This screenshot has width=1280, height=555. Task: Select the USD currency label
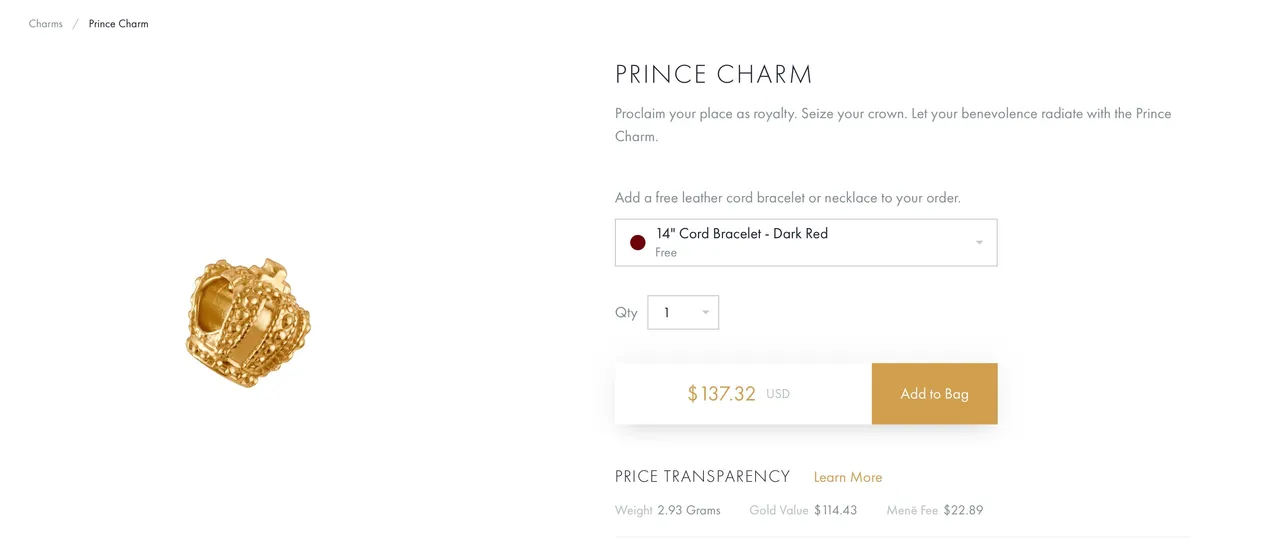click(778, 394)
